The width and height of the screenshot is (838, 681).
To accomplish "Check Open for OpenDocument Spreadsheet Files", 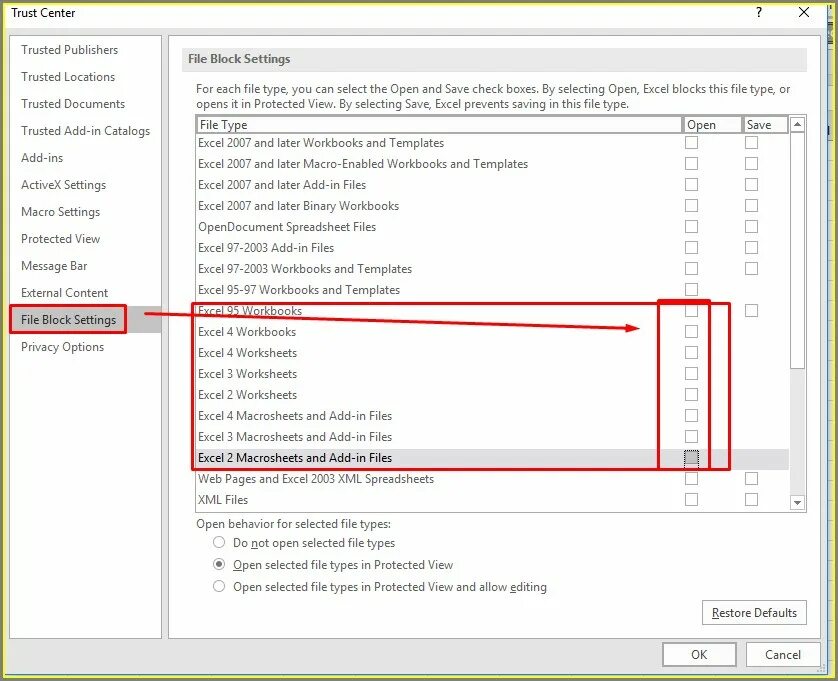I will point(691,227).
